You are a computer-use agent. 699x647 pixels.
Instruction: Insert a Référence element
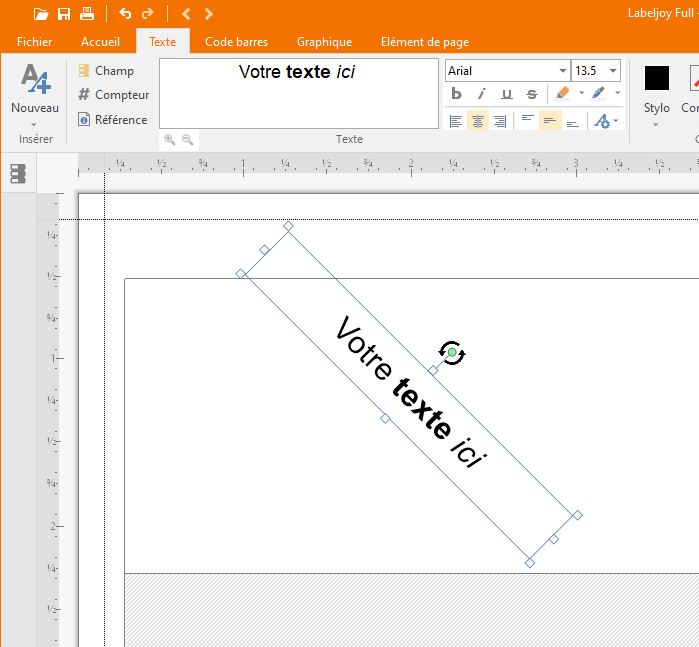pyautogui.click(x=113, y=120)
